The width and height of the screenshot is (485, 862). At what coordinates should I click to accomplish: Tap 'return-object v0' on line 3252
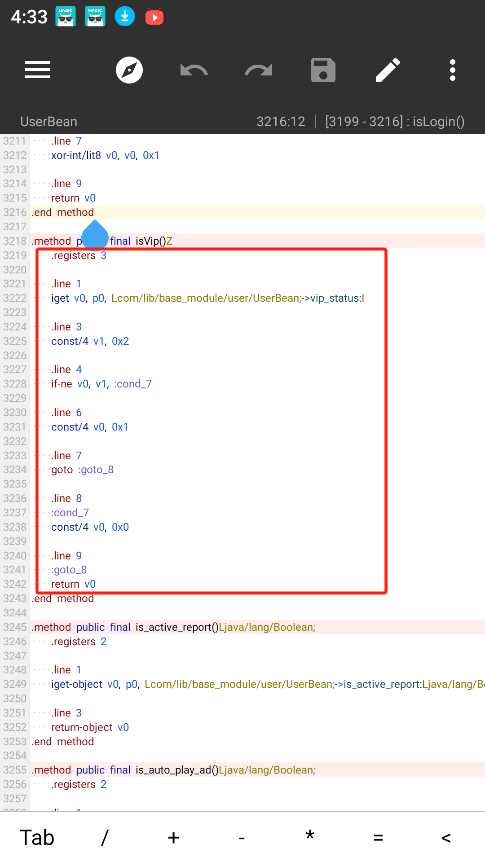(90, 727)
